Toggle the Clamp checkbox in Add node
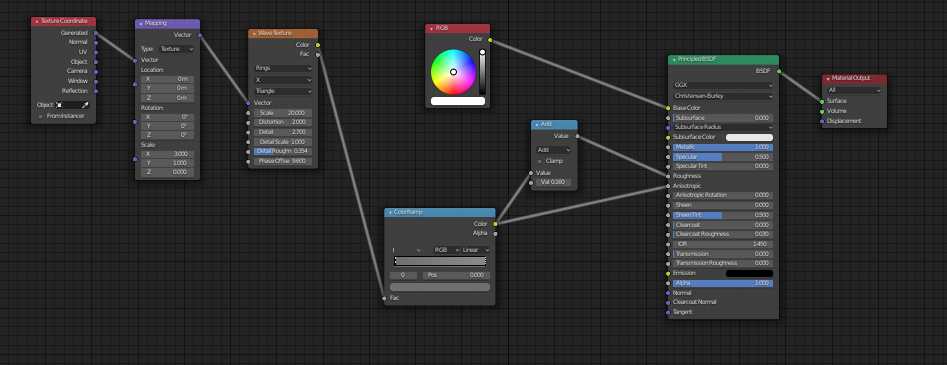Screen dimensions: 947x365 [x=539, y=161]
